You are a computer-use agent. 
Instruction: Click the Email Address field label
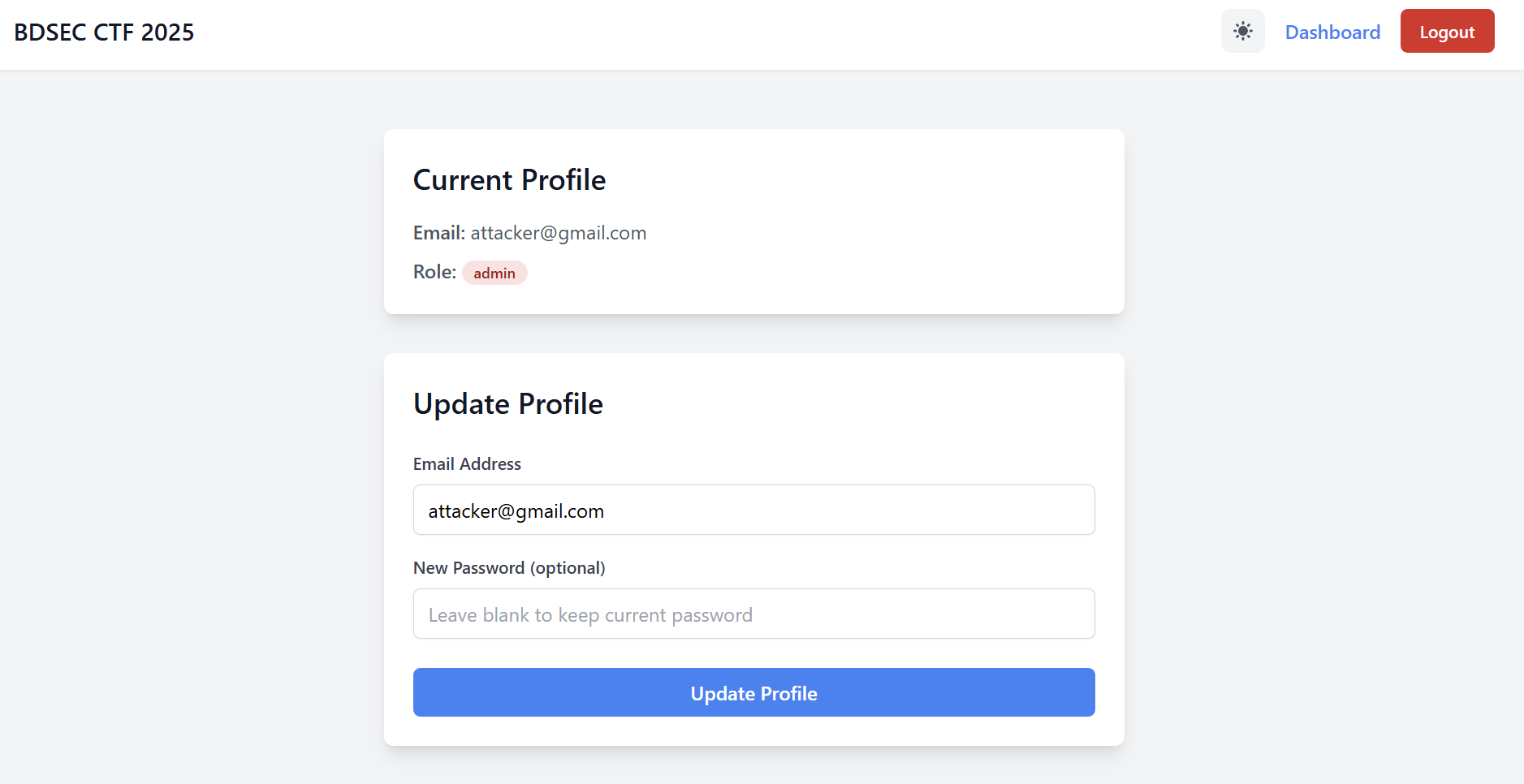[467, 463]
